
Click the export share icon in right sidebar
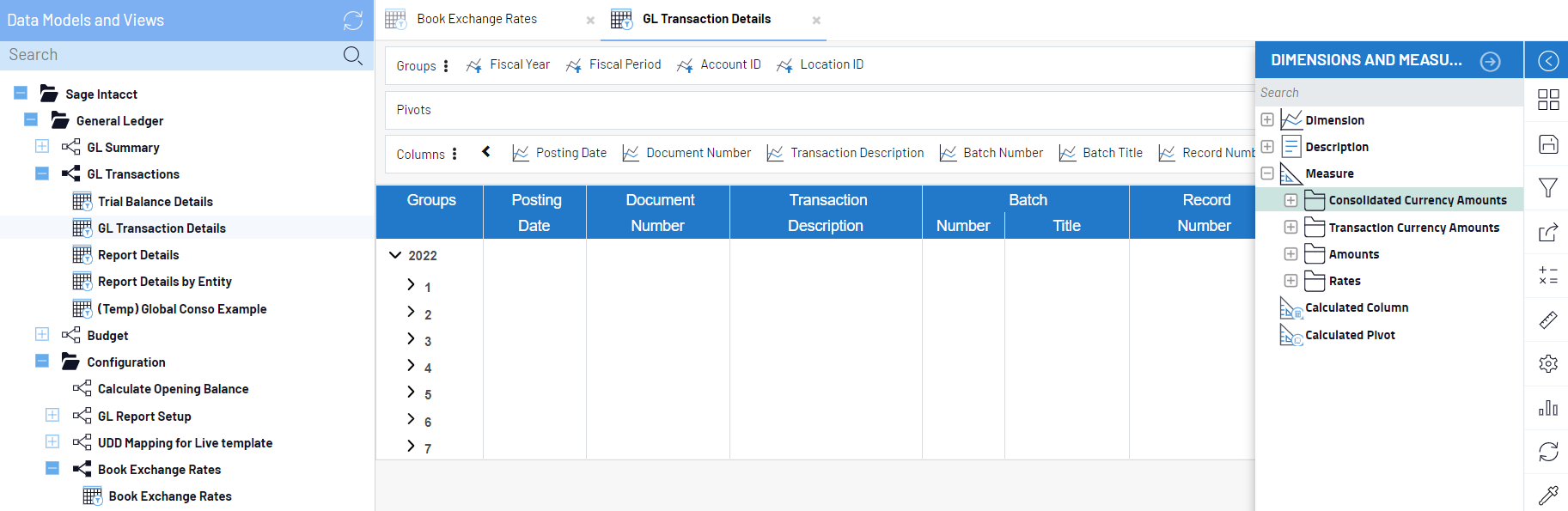(1548, 233)
